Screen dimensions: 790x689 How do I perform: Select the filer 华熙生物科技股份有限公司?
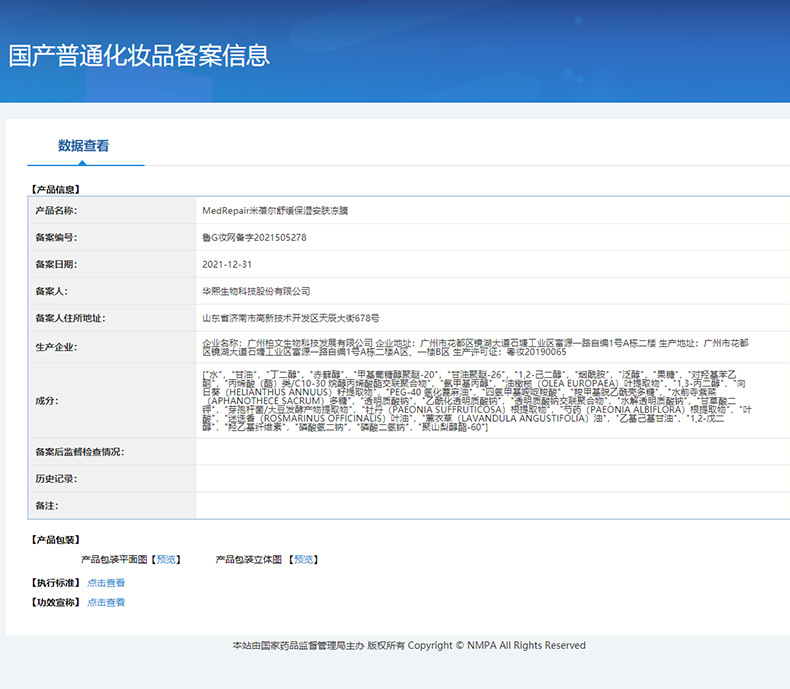point(256,292)
